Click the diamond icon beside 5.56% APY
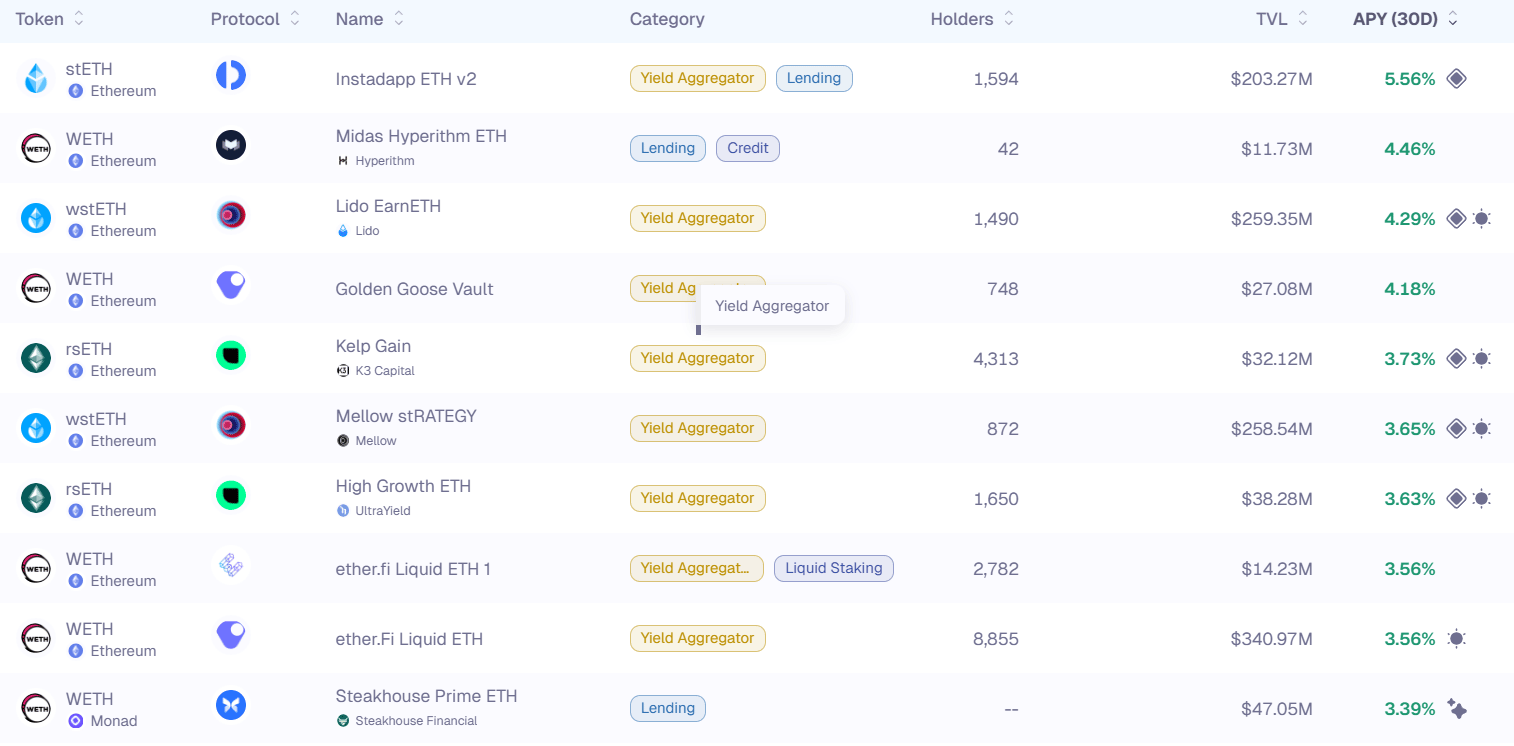Viewport: 1514px width, 746px height. point(1457,78)
